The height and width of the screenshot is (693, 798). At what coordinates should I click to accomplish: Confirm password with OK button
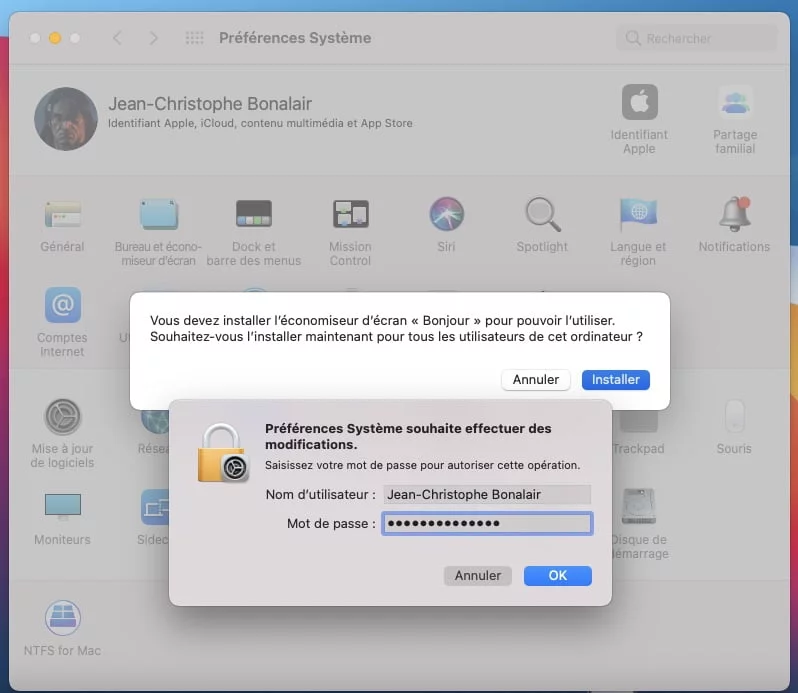point(558,575)
